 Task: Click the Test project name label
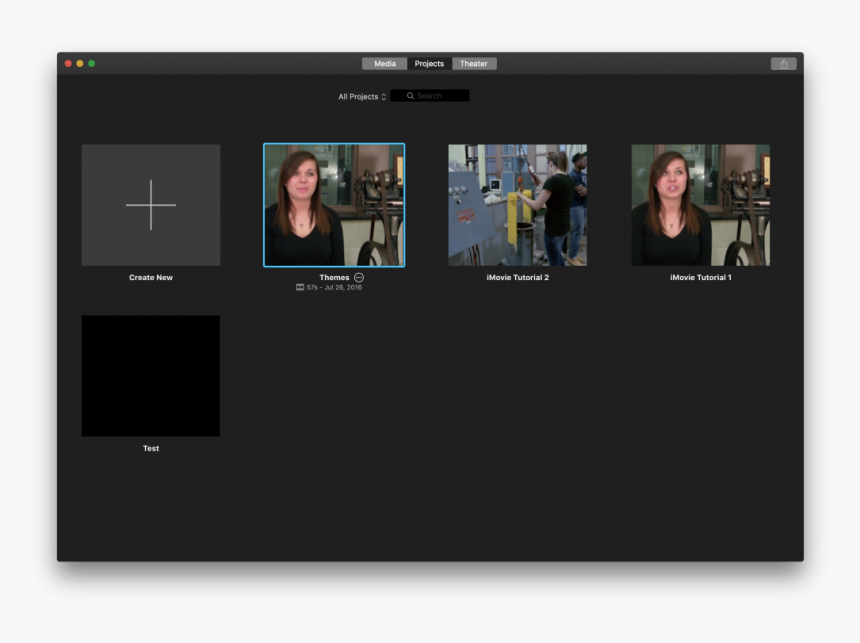click(150, 448)
